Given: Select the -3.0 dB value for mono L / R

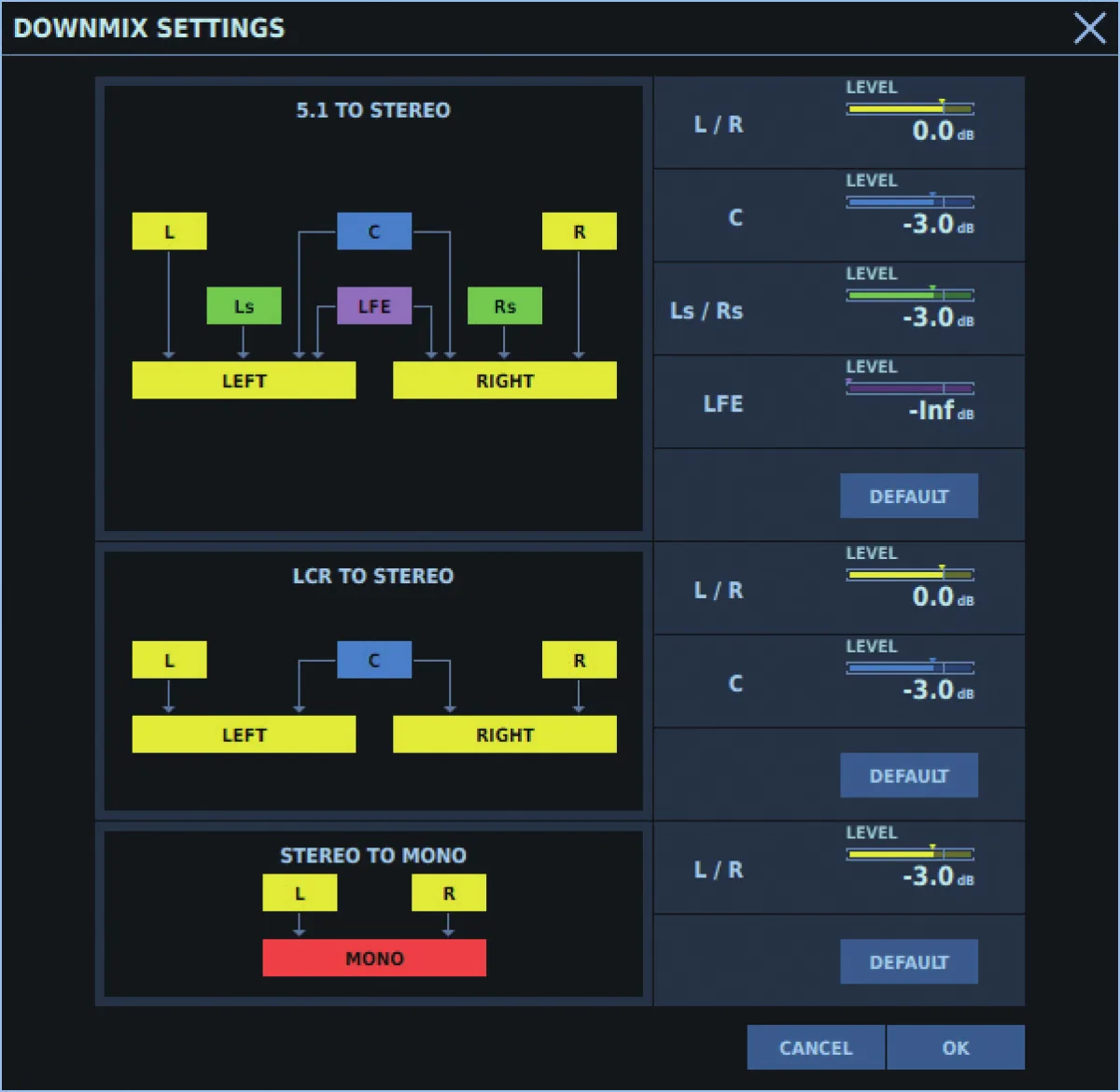Looking at the screenshot, I should coord(938,876).
